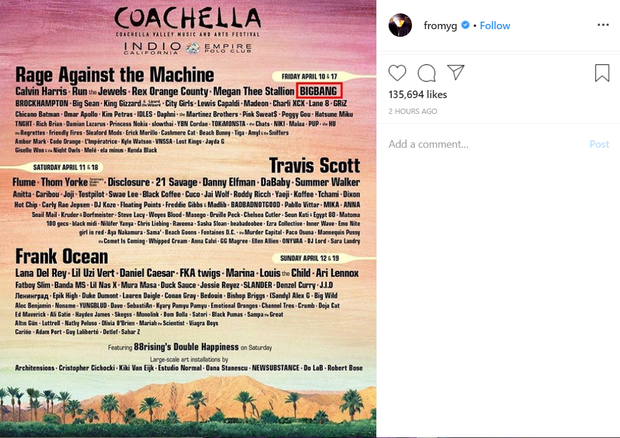Click the Empire Polo Club emblem
Image resolution: width=620 pixels, height=438 pixels.
click(193, 48)
